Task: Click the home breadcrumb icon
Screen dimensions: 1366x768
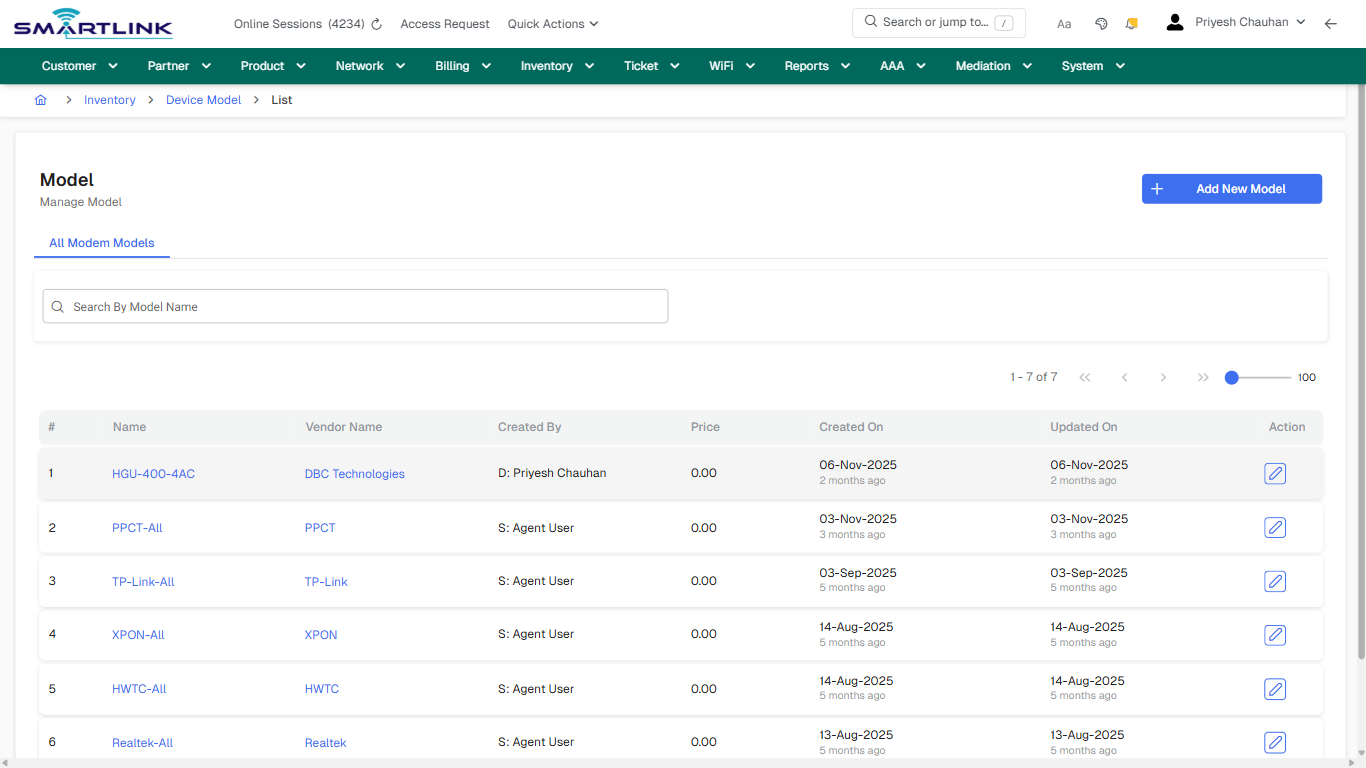Action: (x=40, y=100)
